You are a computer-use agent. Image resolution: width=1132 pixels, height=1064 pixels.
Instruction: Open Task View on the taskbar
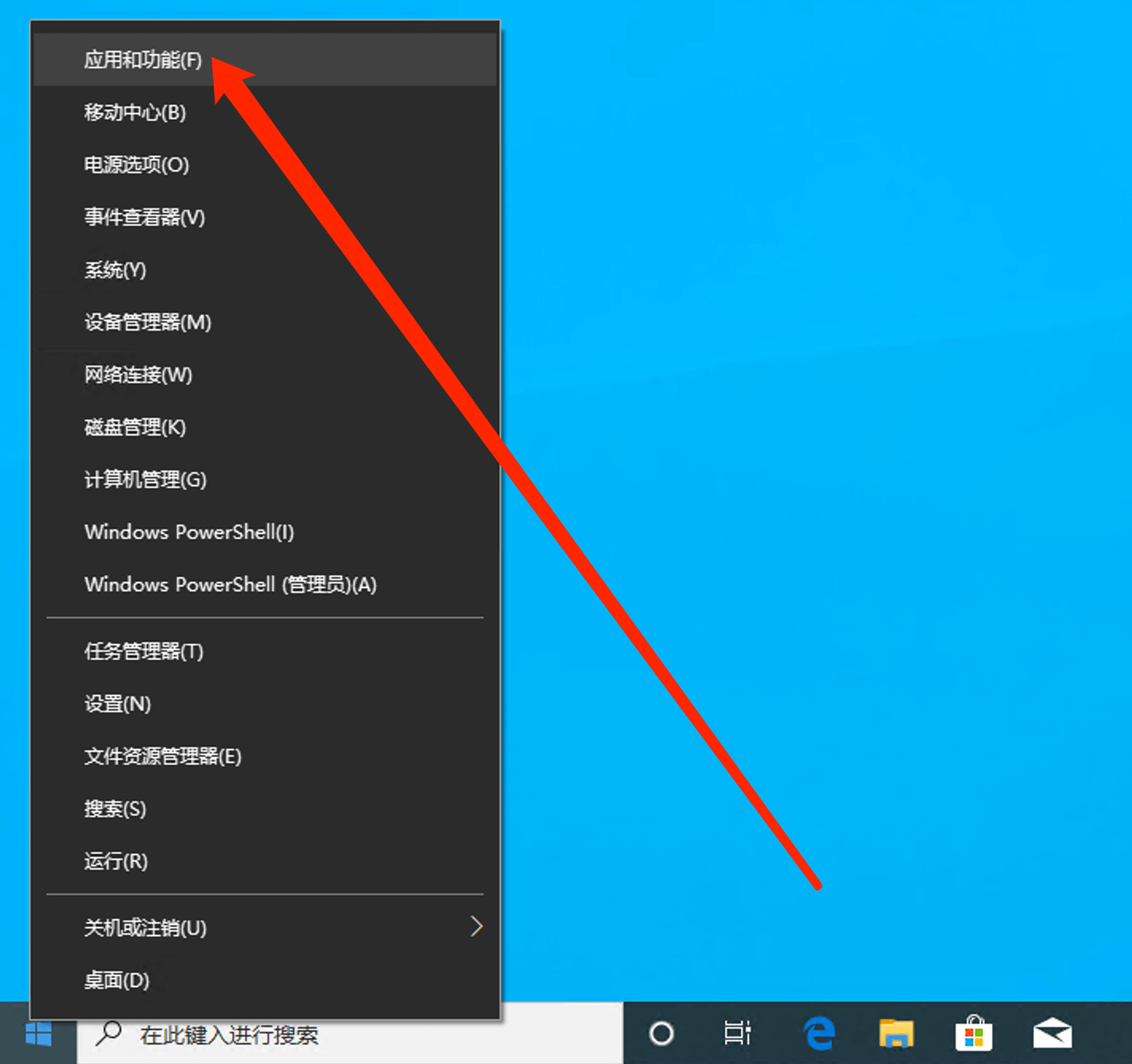coord(737,1034)
